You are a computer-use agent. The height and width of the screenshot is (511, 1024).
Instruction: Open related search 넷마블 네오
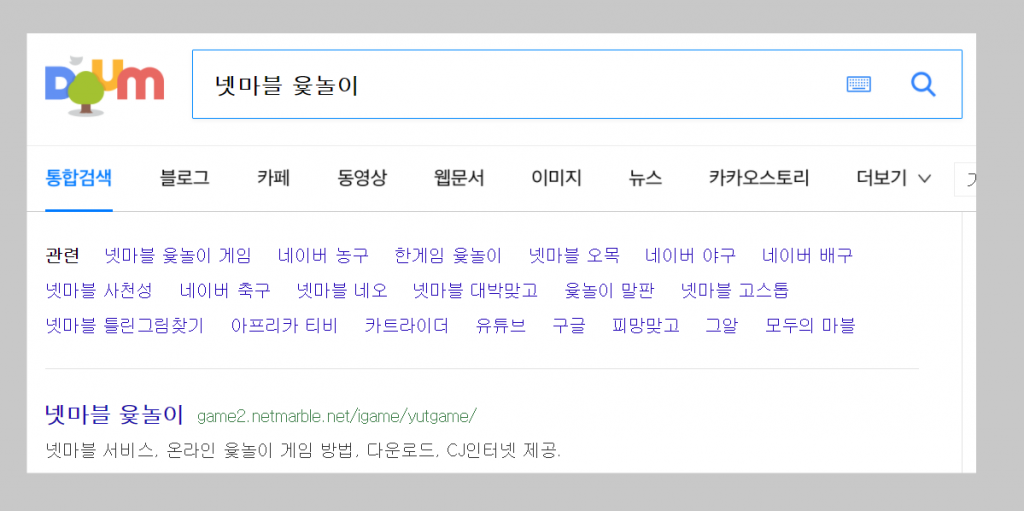[342, 290]
